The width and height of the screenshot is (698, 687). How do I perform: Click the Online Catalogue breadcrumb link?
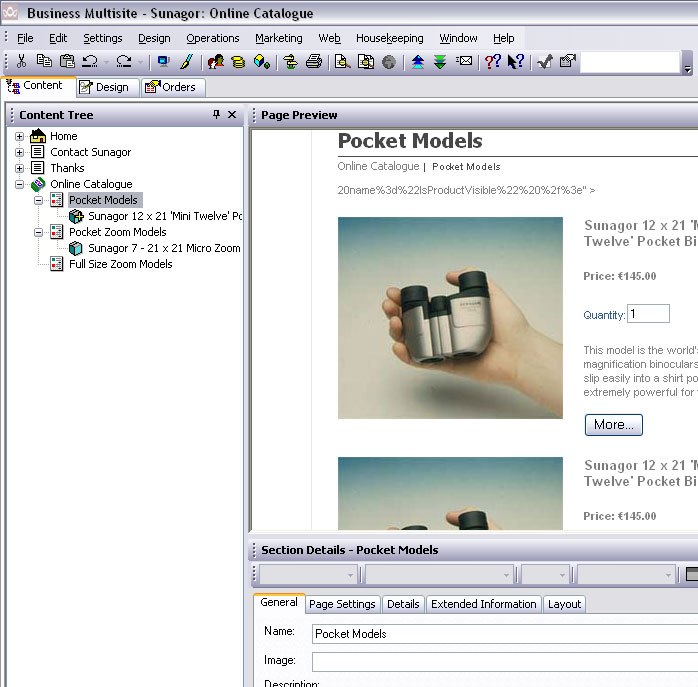coord(378,166)
